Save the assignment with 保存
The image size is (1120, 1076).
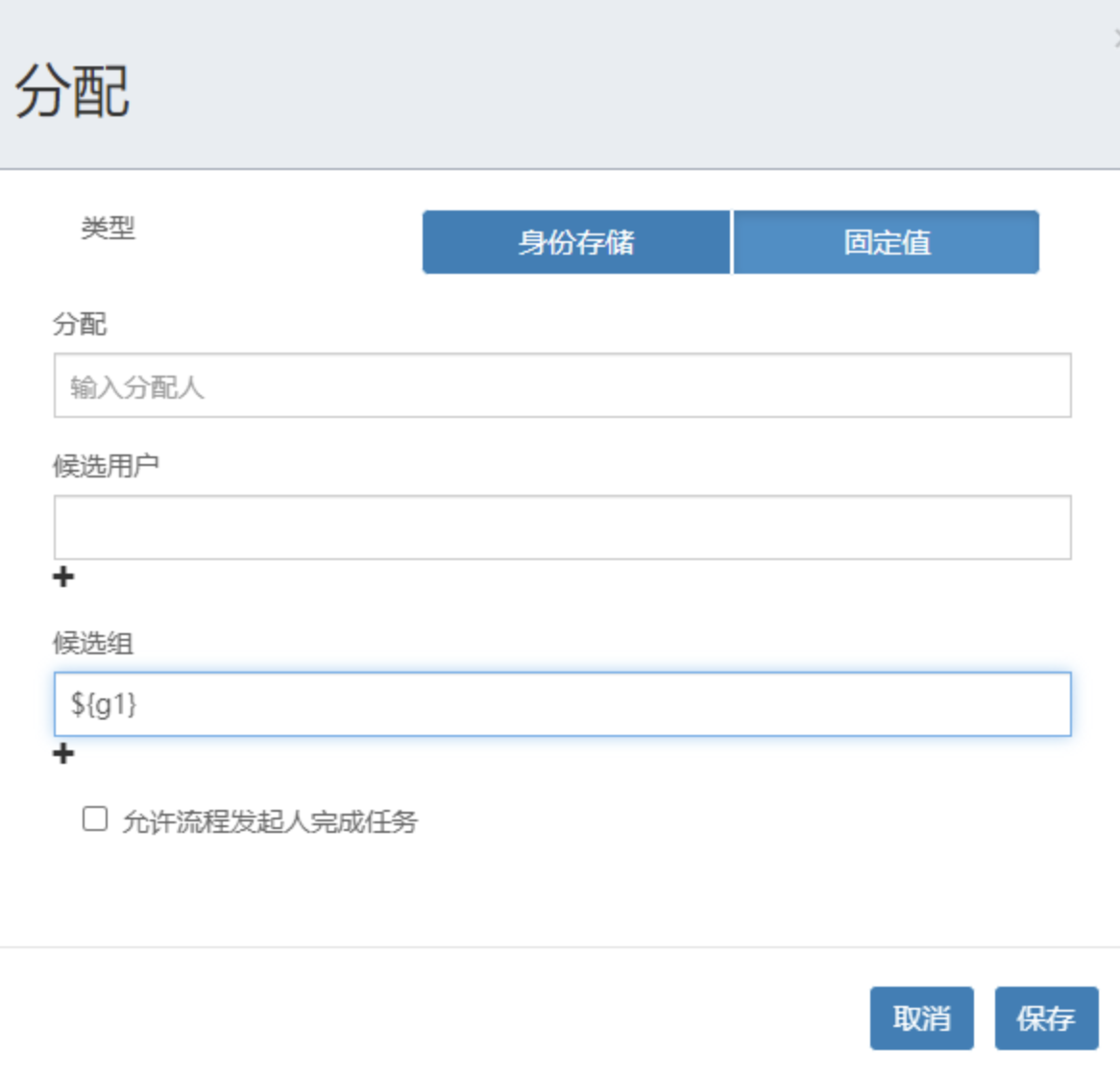pyautogui.click(x=1046, y=1017)
